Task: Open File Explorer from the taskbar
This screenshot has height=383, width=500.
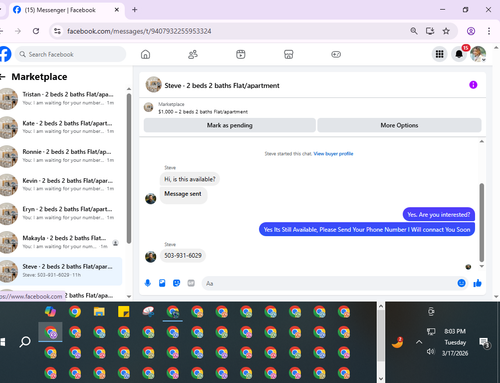Action: [99, 312]
